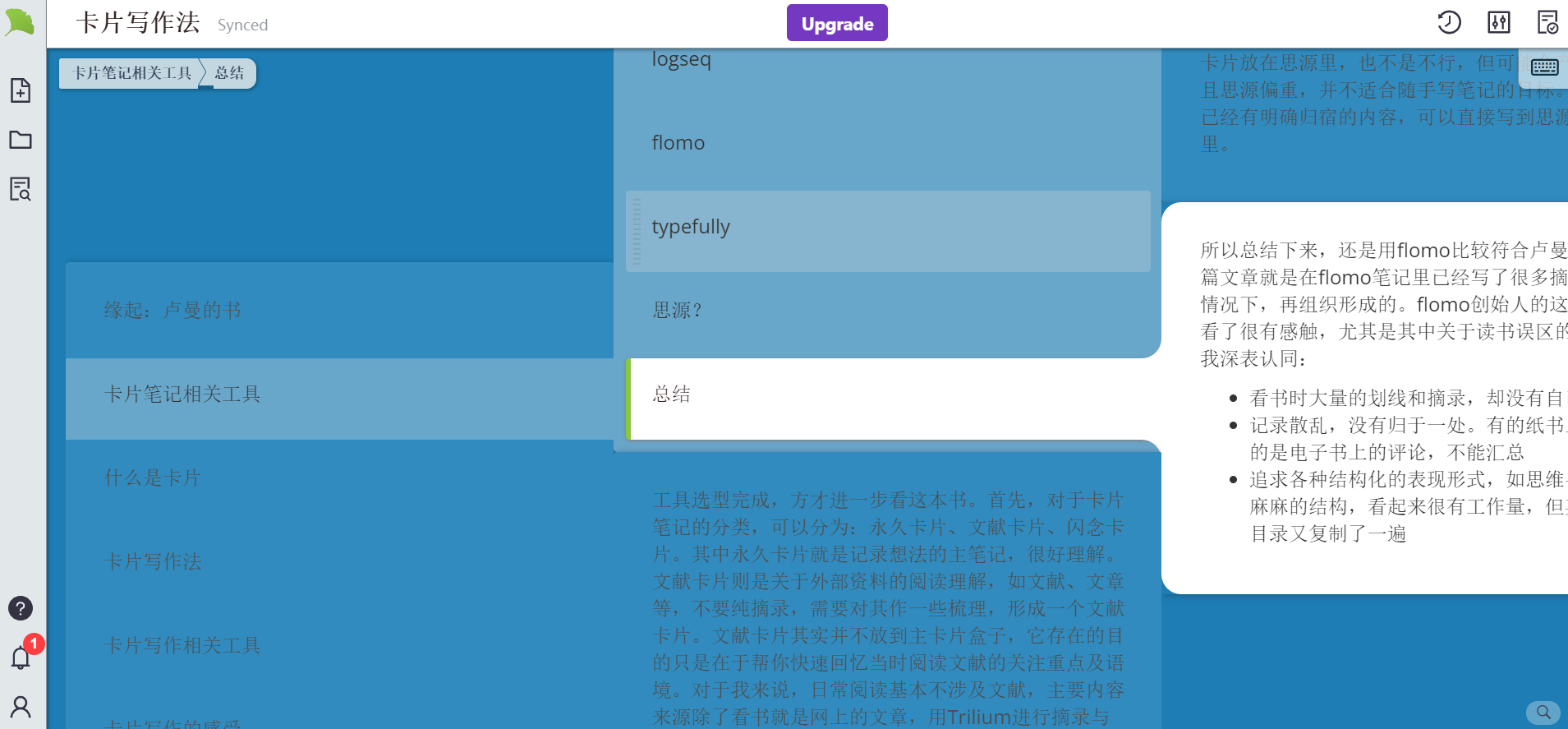1568x729 pixels.
Task: Open the documents folder icon
Action: [x=21, y=140]
